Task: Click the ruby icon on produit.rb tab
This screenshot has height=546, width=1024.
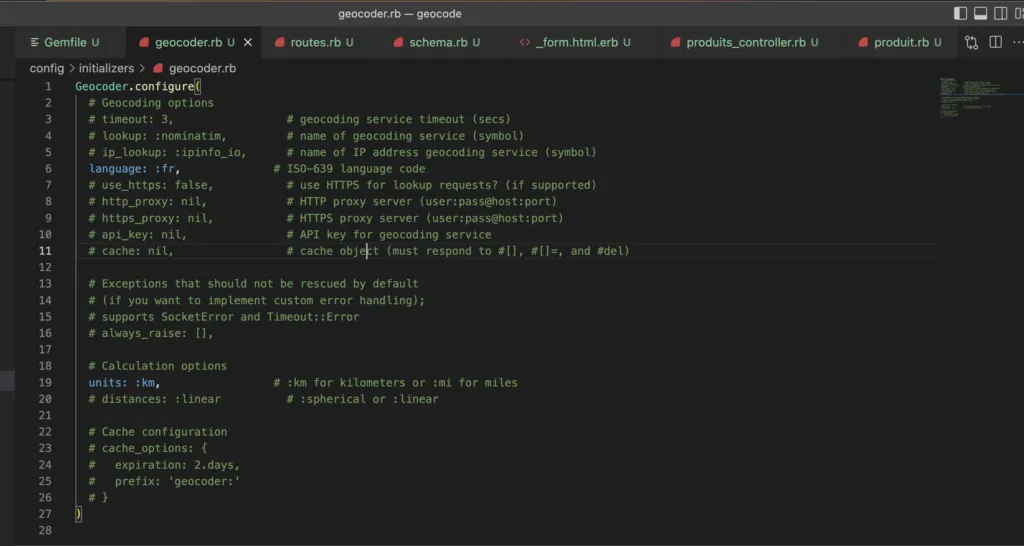Action: [863, 42]
